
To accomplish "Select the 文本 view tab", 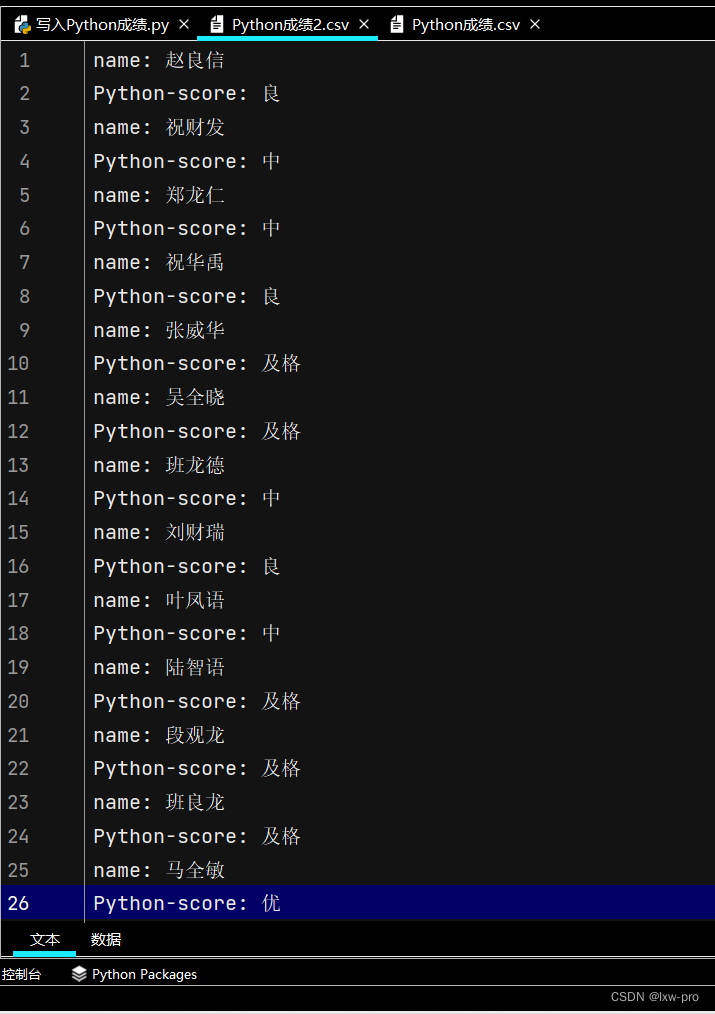I will coord(45,940).
